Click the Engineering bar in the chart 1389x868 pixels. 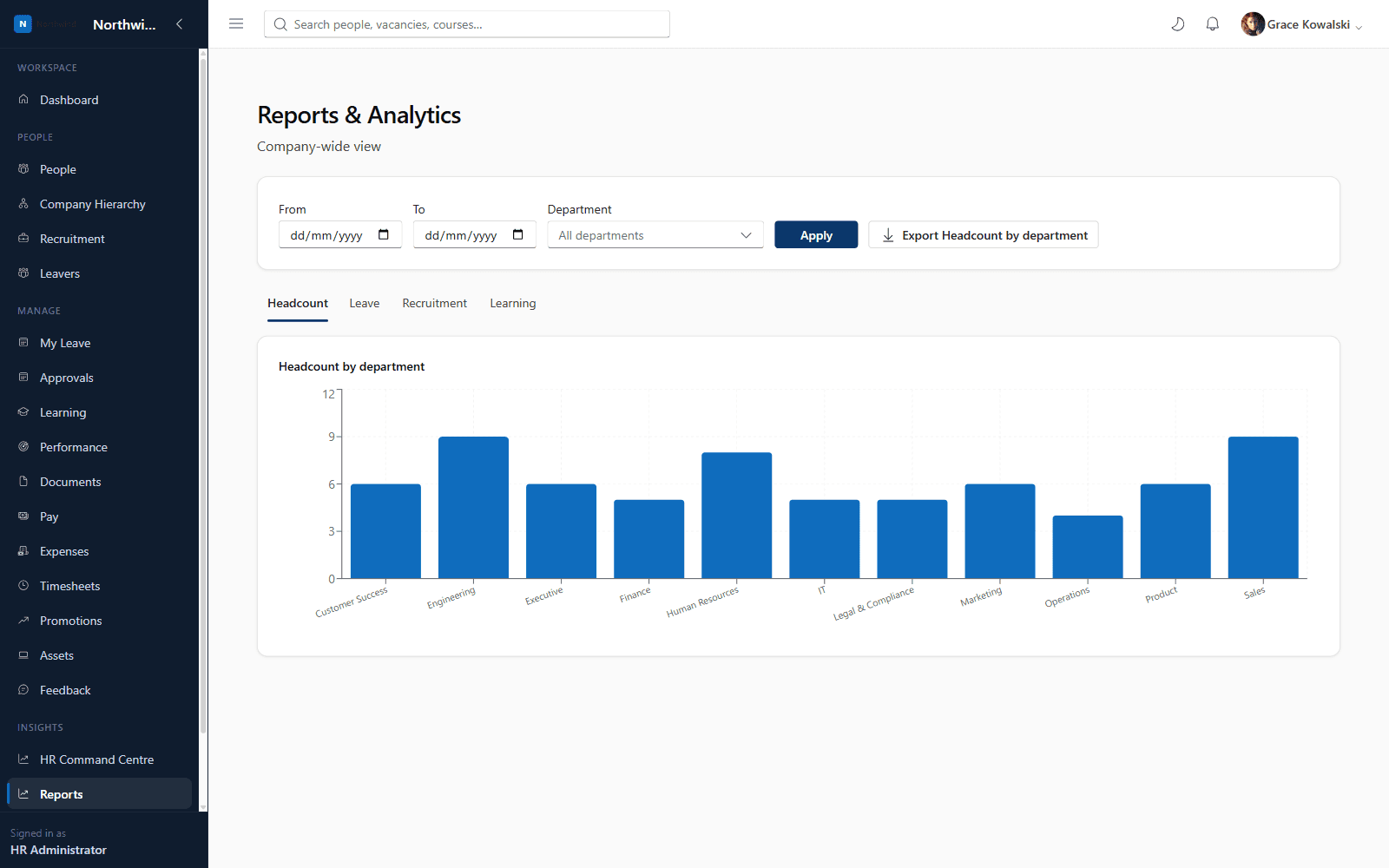pyautogui.click(x=473, y=508)
